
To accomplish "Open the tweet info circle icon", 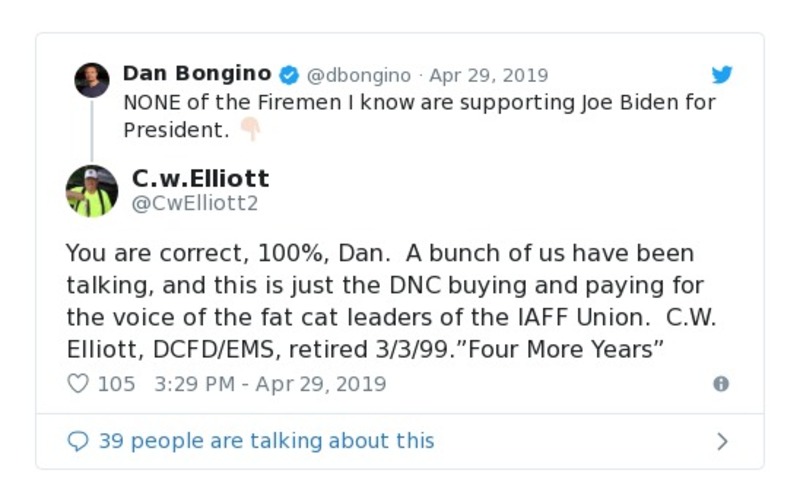I will (x=721, y=384).
